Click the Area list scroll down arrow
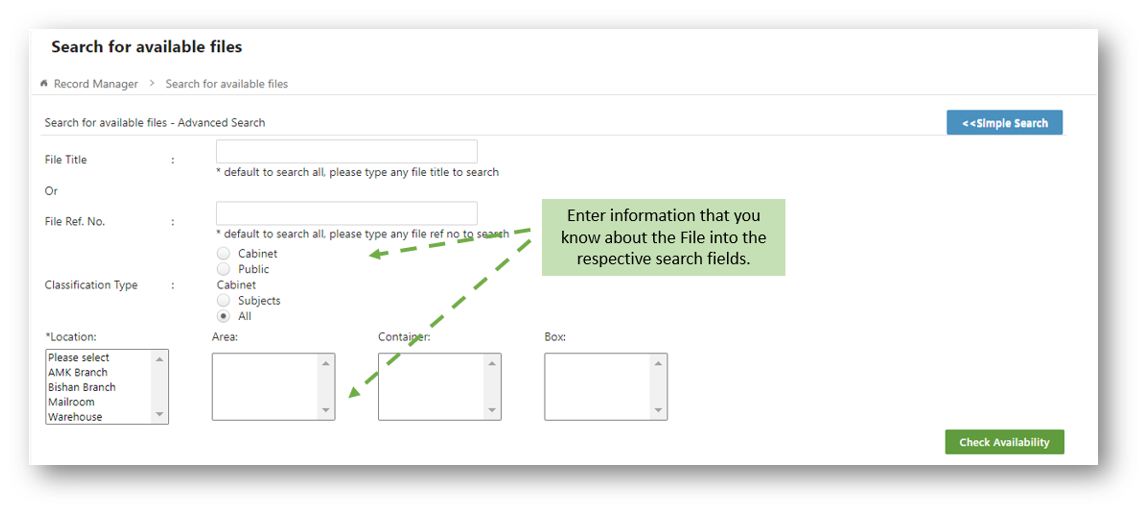This screenshot has height=515, width=1148. 326,410
